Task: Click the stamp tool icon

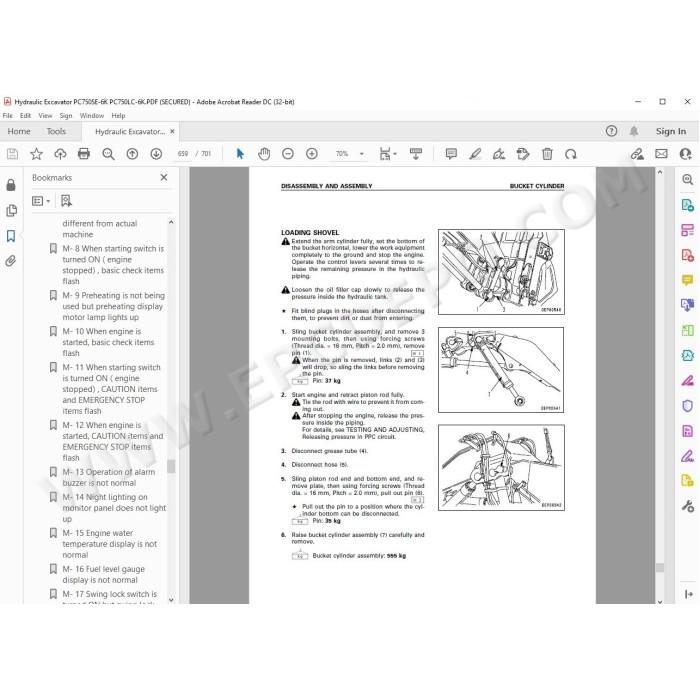Action: point(523,154)
